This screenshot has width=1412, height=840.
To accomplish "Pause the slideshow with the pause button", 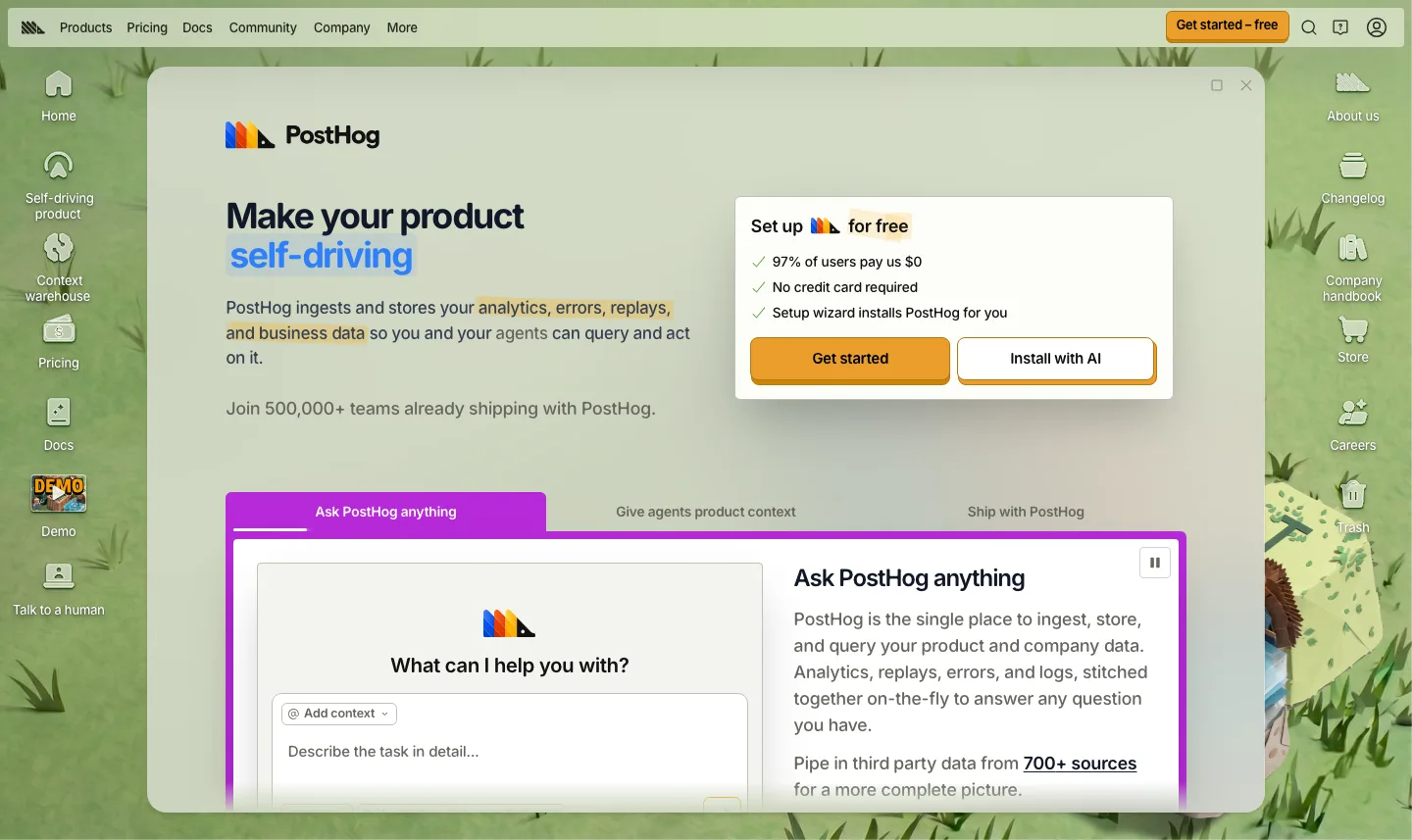I will click(x=1155, y=563).
